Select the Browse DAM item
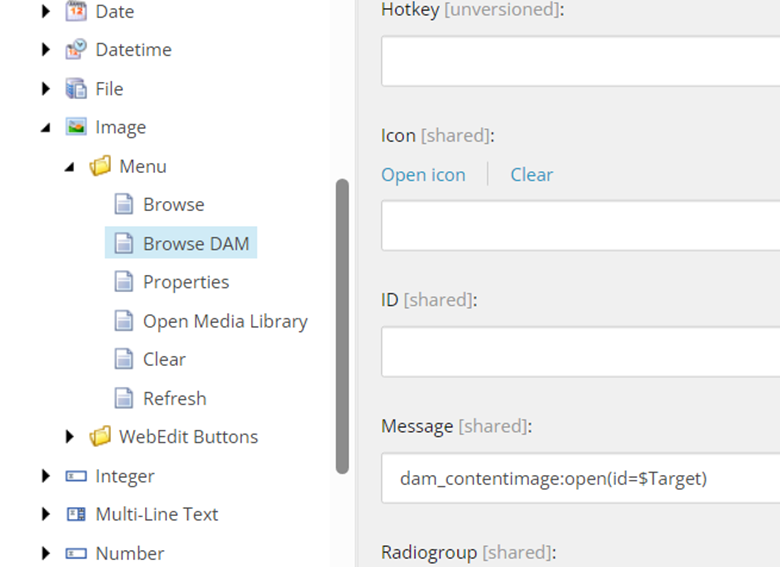The image size is (780, 567). click(x=195, y=243)
